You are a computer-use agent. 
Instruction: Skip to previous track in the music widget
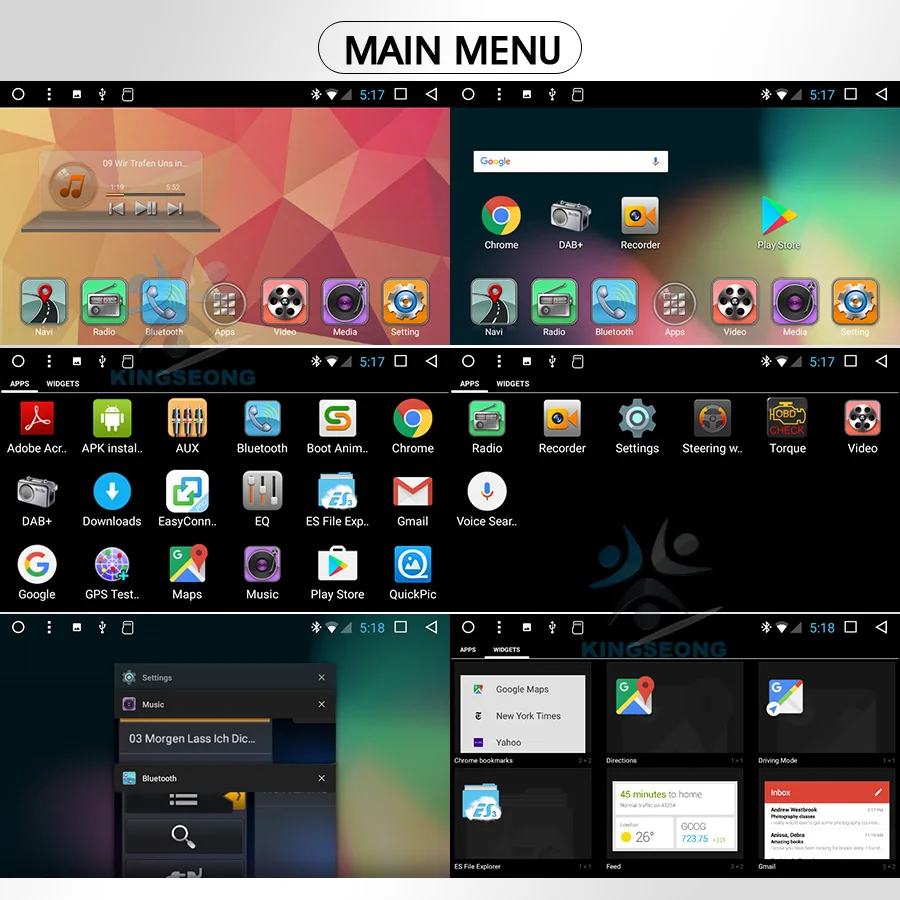[x=117, y=209]
